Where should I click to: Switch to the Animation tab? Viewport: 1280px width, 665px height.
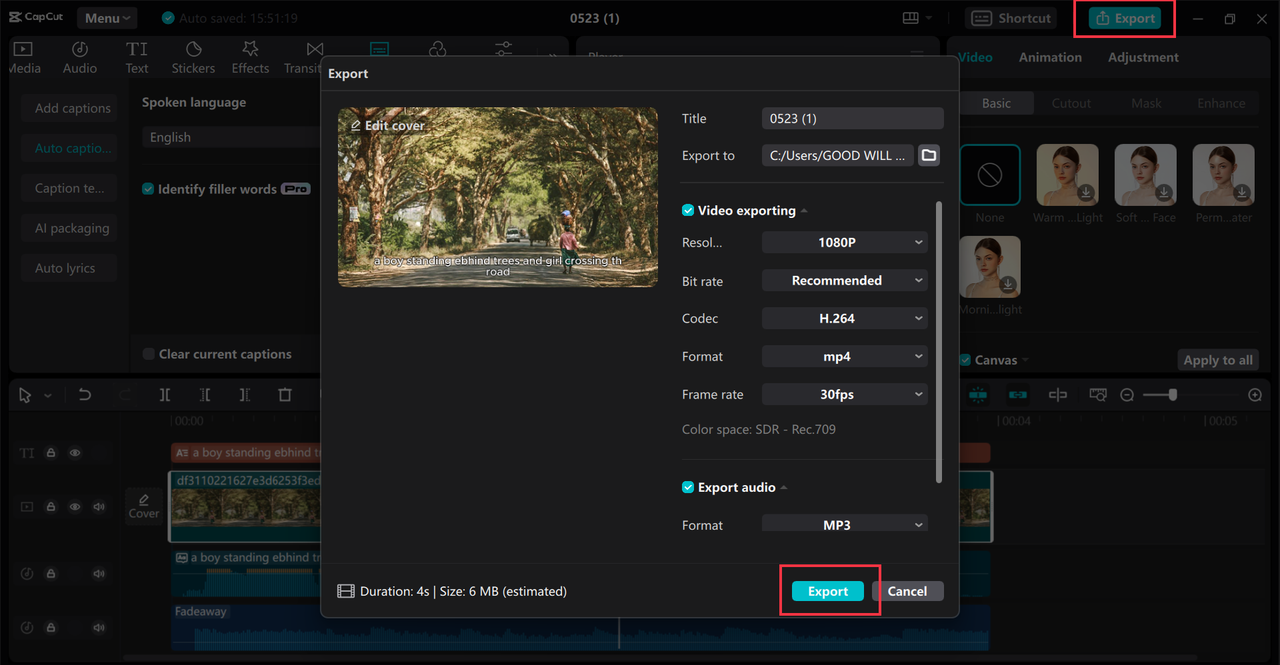pyautogui.click(x=1050, y=57)
